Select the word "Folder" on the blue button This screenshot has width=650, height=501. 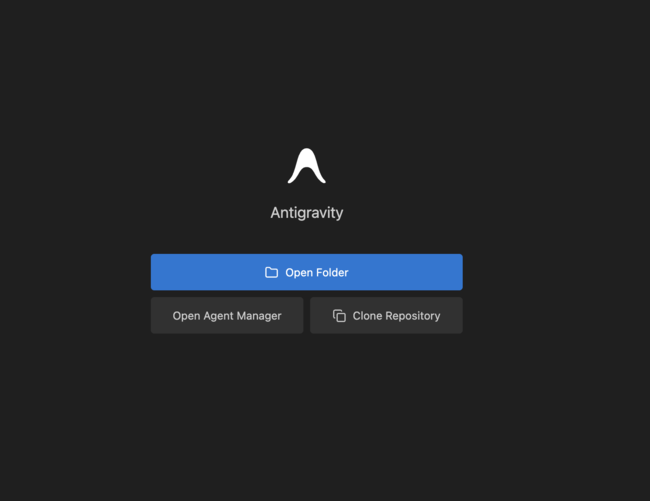pos(331,272)
